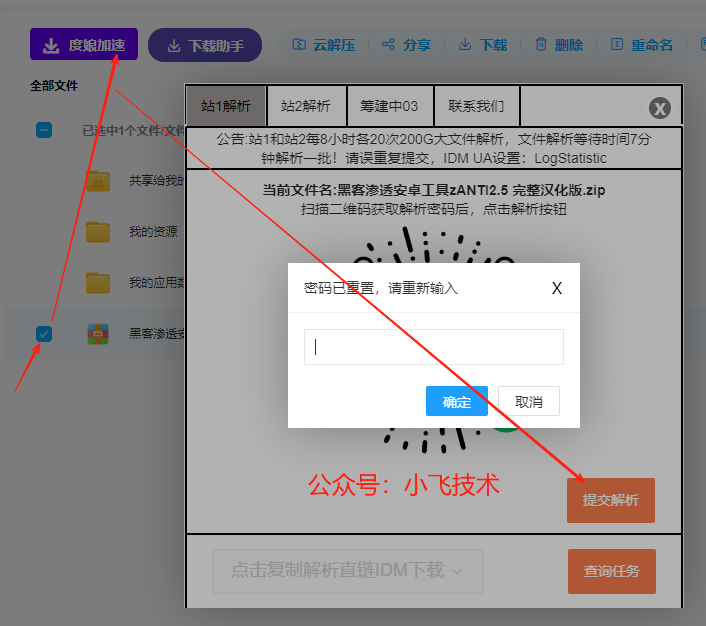706x626 pixels.
Task: Confirm password with 确定 button
Action: click(x=457, y=401)
